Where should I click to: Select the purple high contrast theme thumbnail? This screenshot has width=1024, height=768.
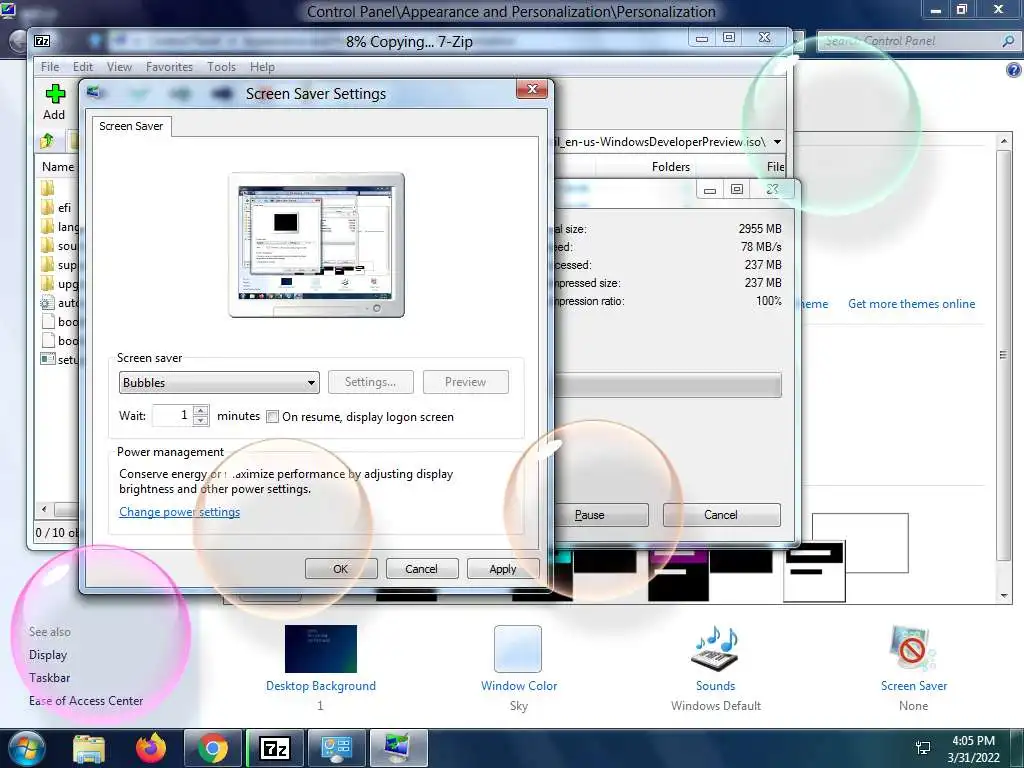(679, 575)
